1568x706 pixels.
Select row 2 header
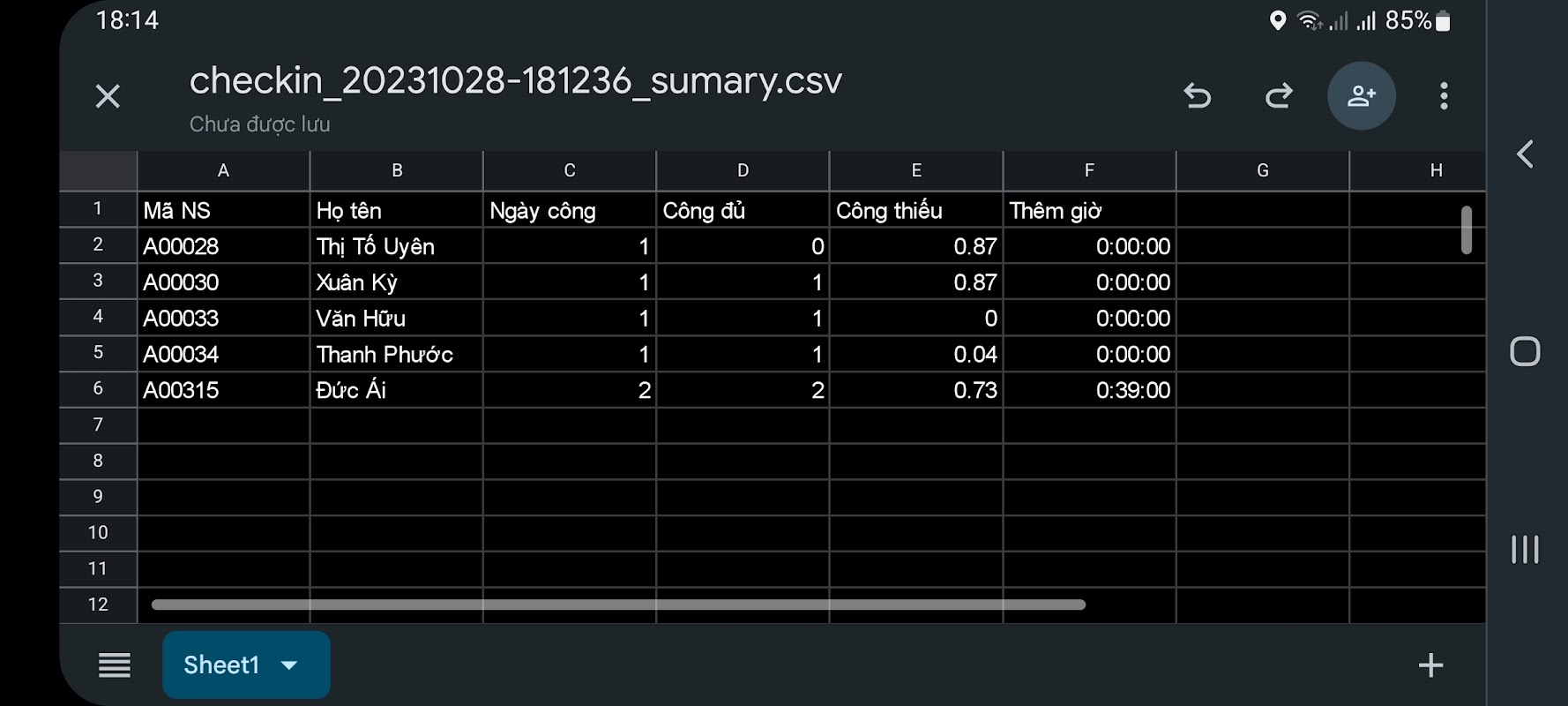(98, 245)
